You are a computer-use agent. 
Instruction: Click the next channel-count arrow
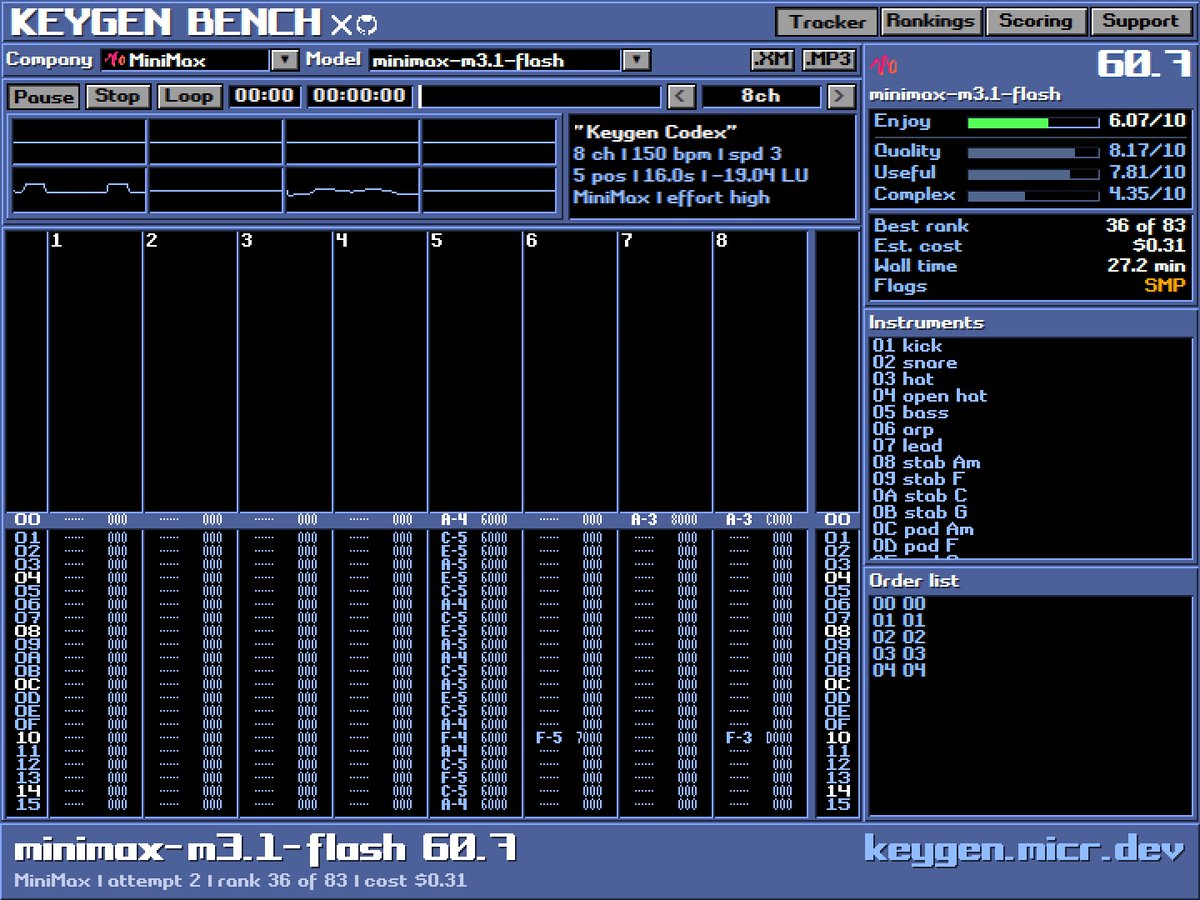pos(841,96)
